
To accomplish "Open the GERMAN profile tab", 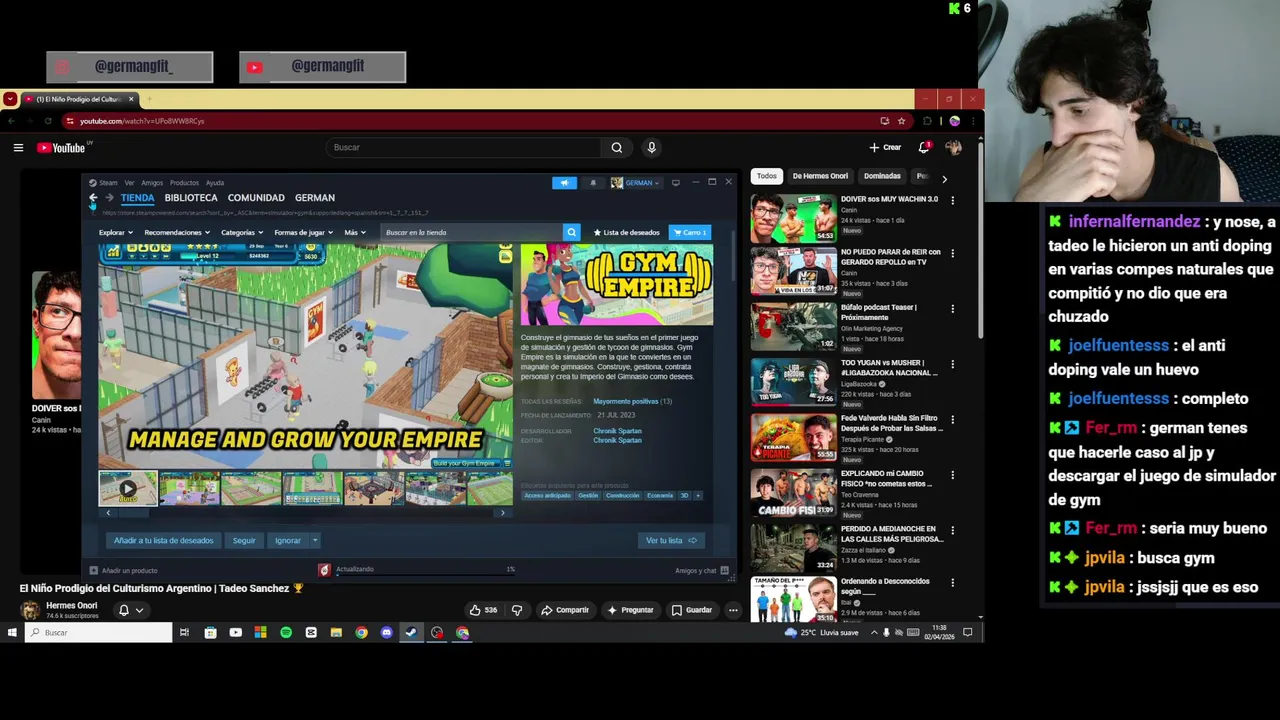I will click(315, 198).
